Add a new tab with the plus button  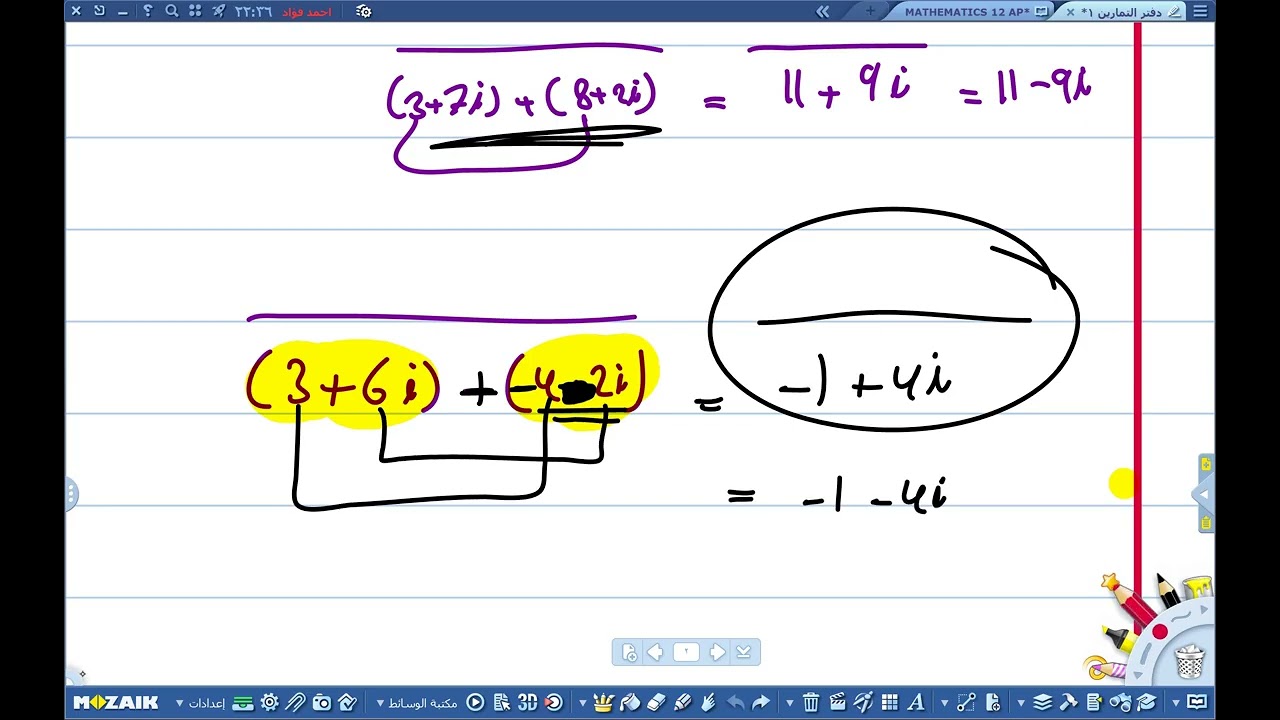(x=870, y=11)
